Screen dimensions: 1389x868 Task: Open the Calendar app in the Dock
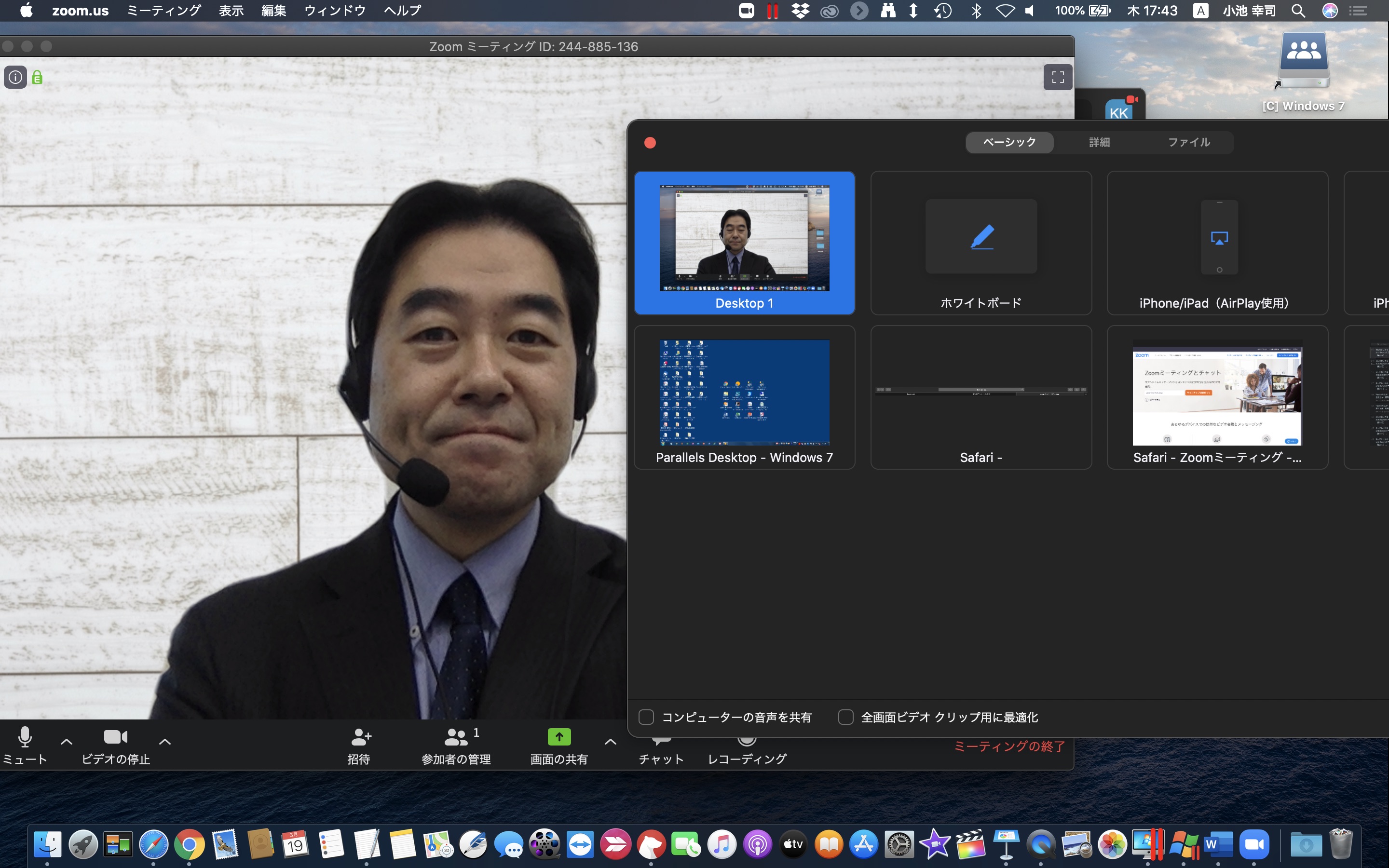(x=296, y=844)
